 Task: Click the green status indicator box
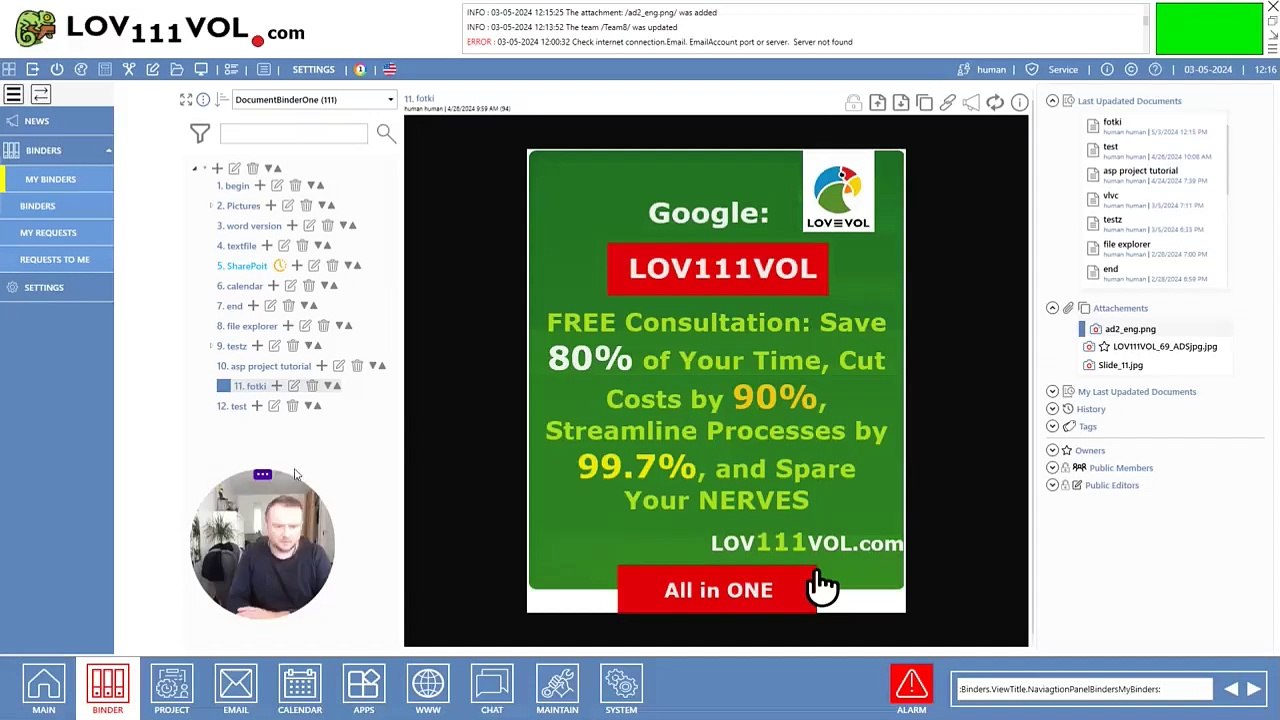1209,29
